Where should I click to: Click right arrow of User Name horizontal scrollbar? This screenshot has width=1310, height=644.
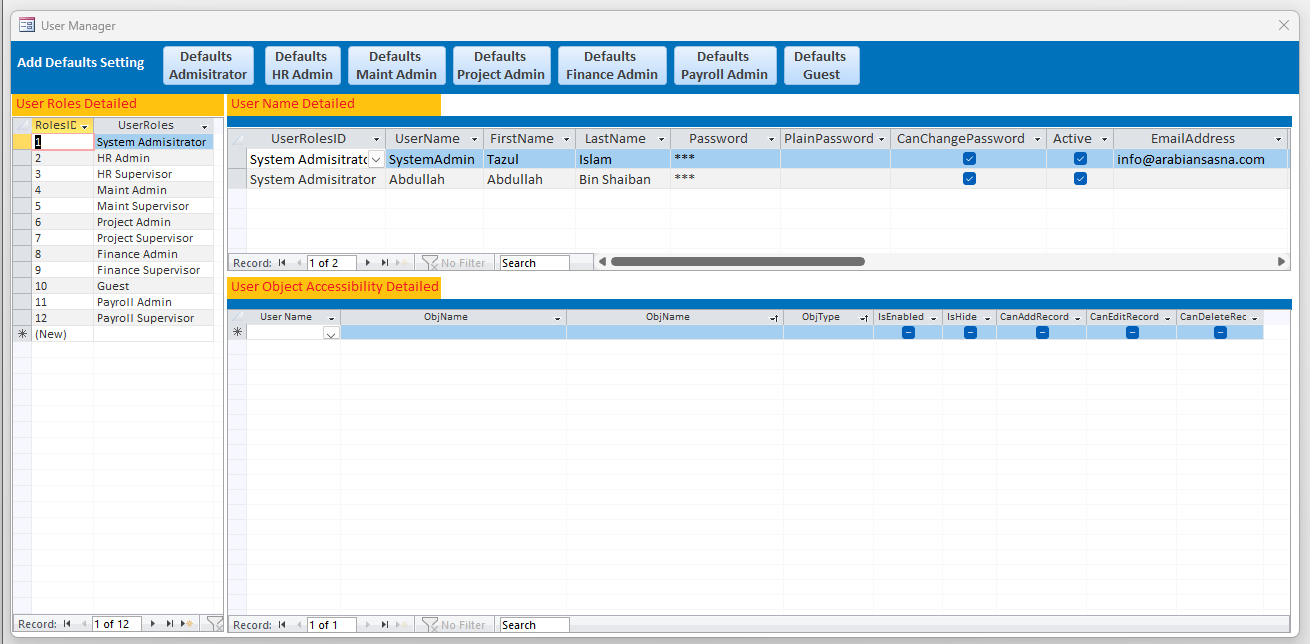[x=1282, y=262]
